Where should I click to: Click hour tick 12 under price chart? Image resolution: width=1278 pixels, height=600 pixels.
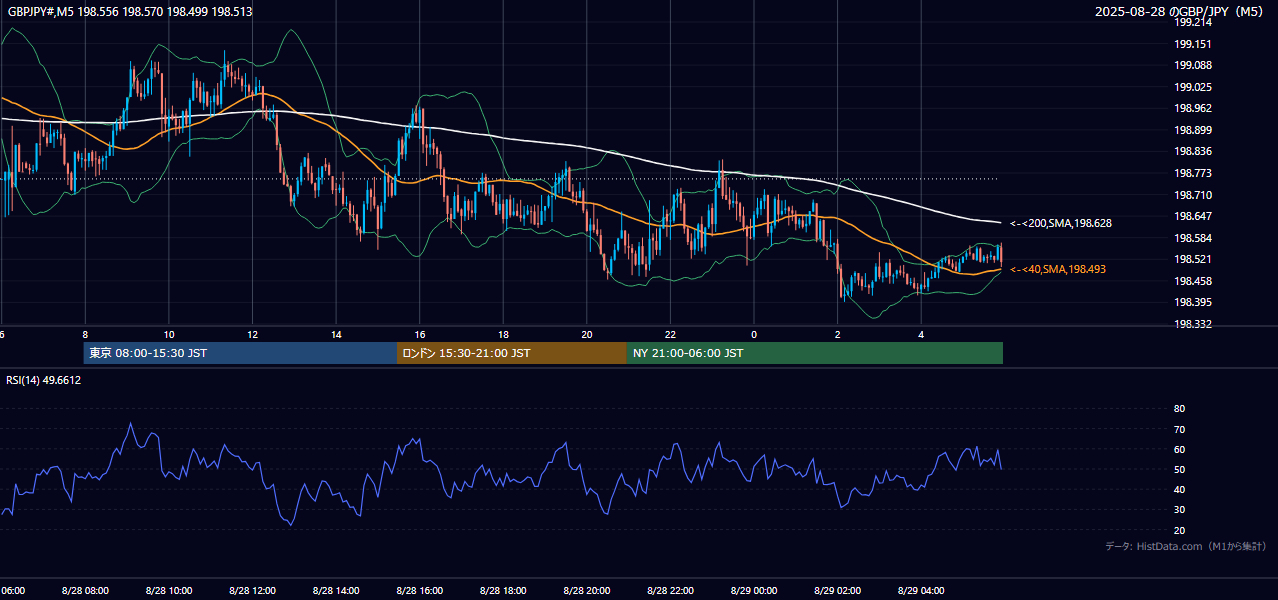tap(252, 334)
